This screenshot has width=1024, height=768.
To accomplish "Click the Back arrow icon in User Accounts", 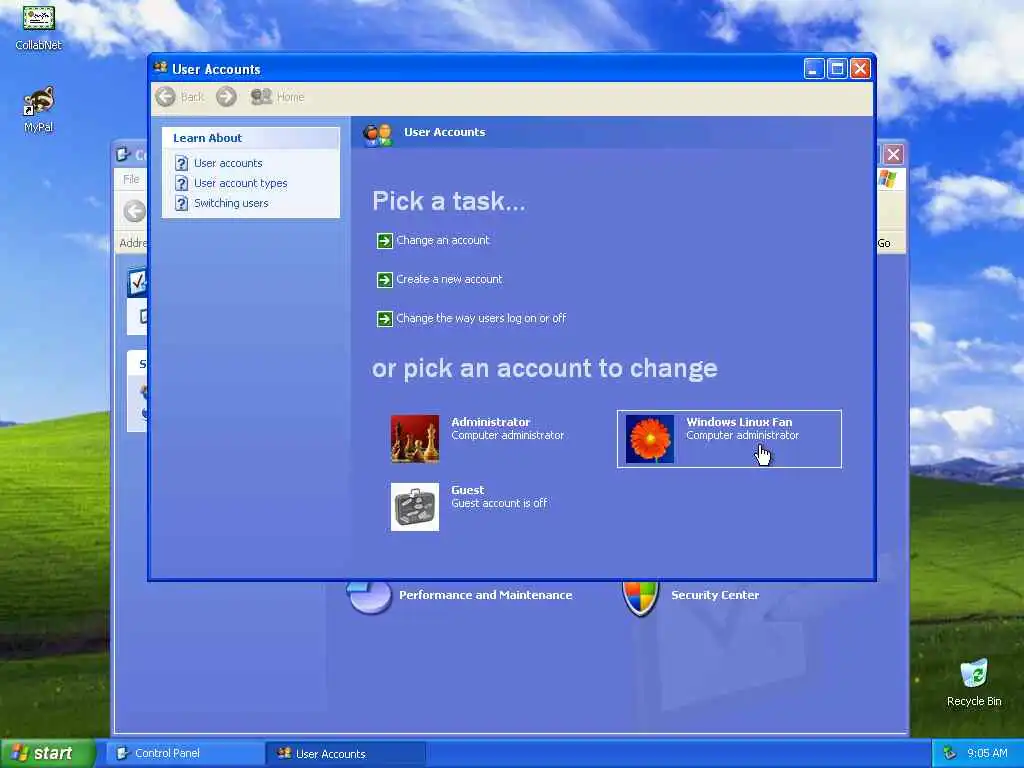I will [x=166, y=97].
